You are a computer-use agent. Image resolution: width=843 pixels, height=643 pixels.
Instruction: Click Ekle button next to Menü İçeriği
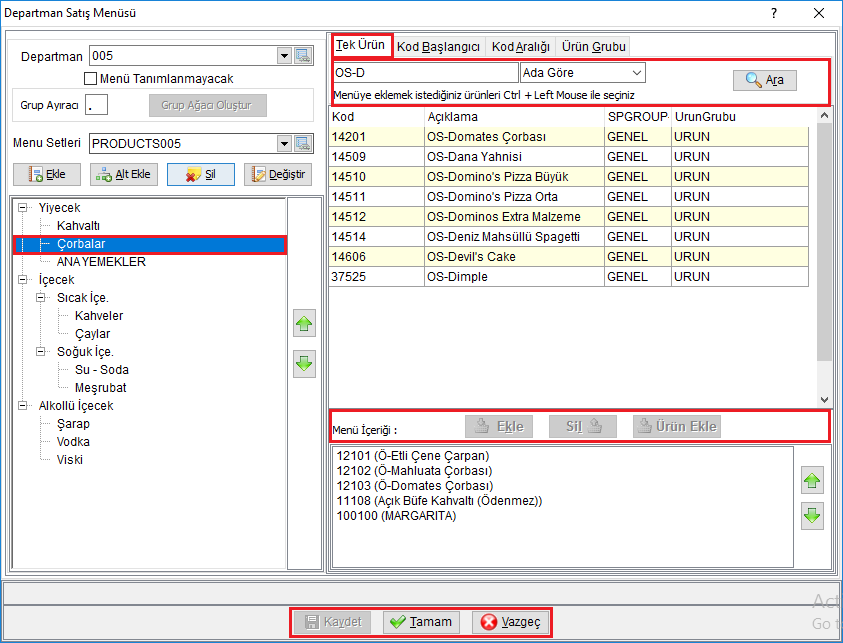(499, 427)
